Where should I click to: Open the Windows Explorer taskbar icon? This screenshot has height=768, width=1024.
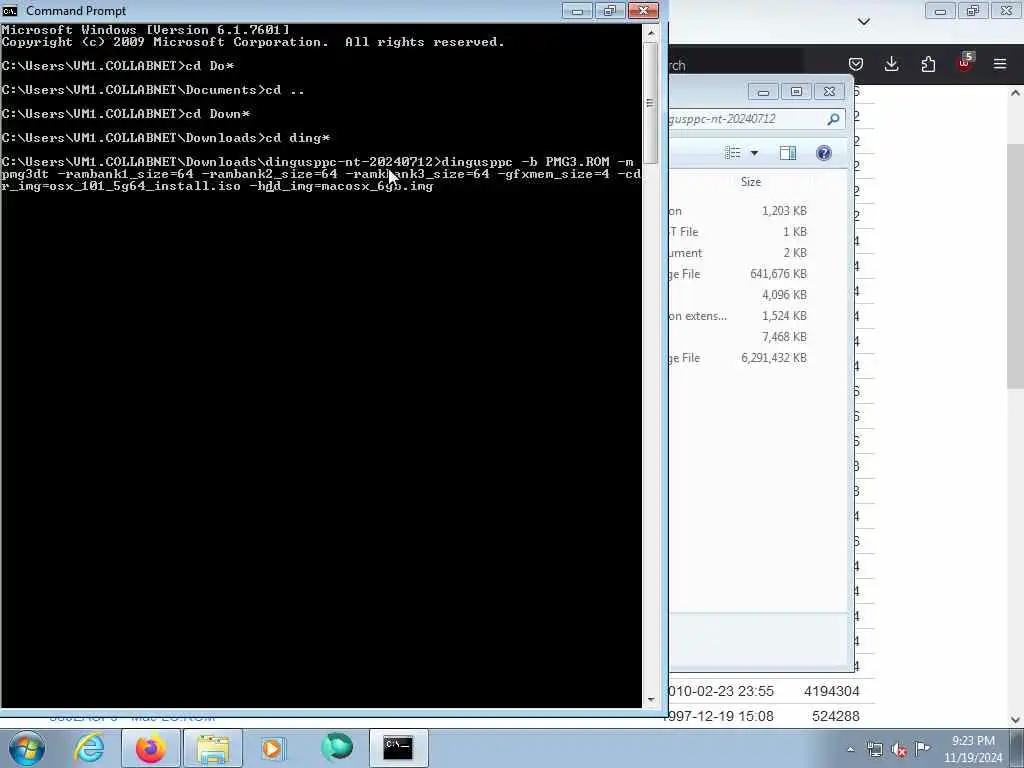pyautogui.click(x=213, y=748)
